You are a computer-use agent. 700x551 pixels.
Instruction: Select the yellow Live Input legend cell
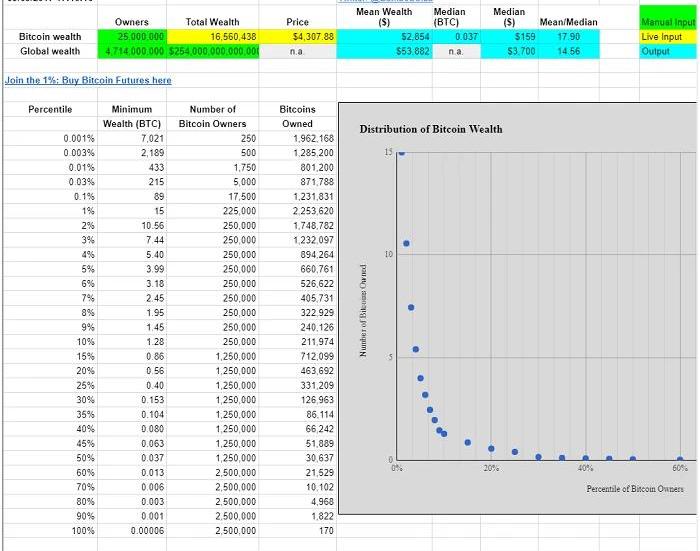coord(667,37)
